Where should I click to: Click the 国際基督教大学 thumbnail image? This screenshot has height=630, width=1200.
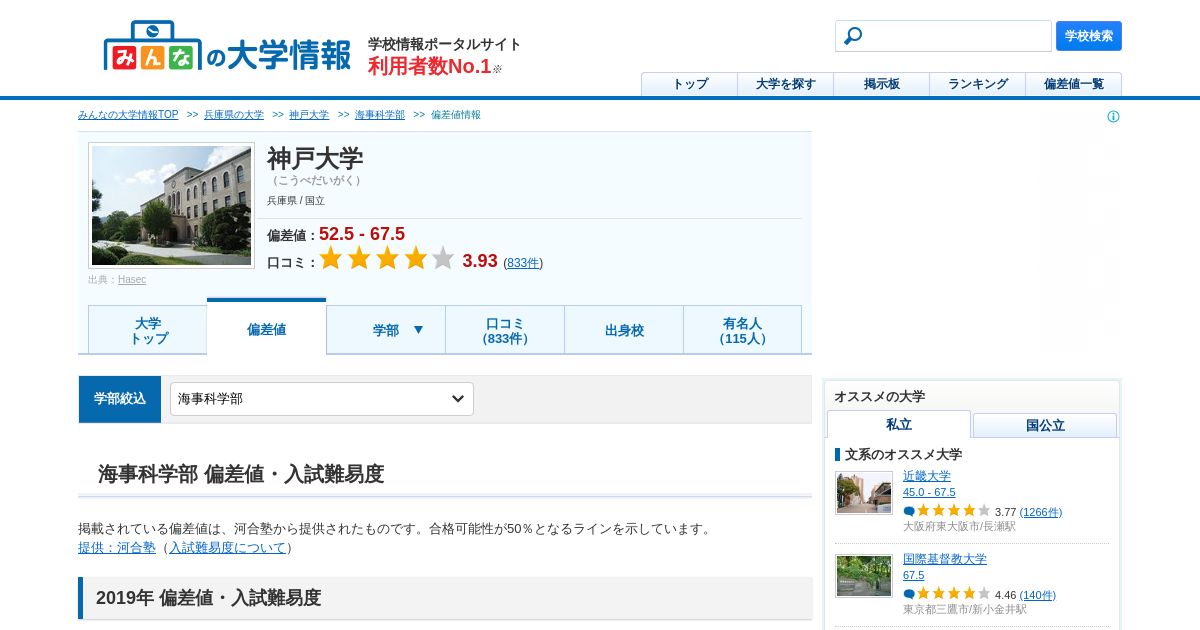click(864, 576)
